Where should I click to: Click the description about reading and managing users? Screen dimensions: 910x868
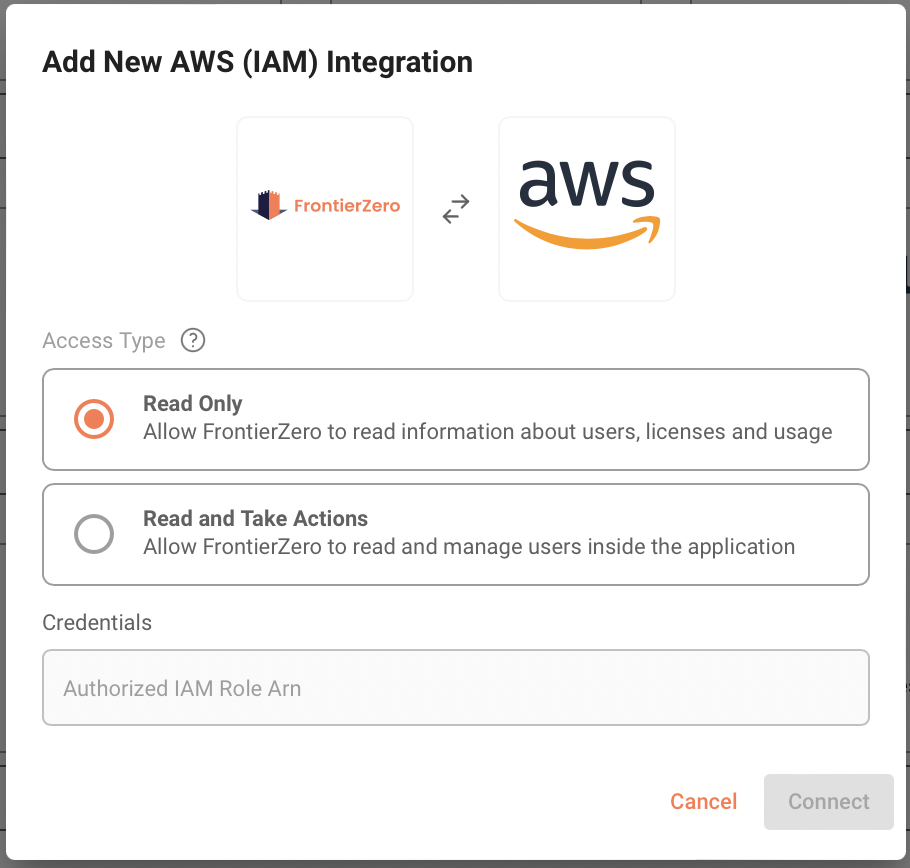[468, 547]
